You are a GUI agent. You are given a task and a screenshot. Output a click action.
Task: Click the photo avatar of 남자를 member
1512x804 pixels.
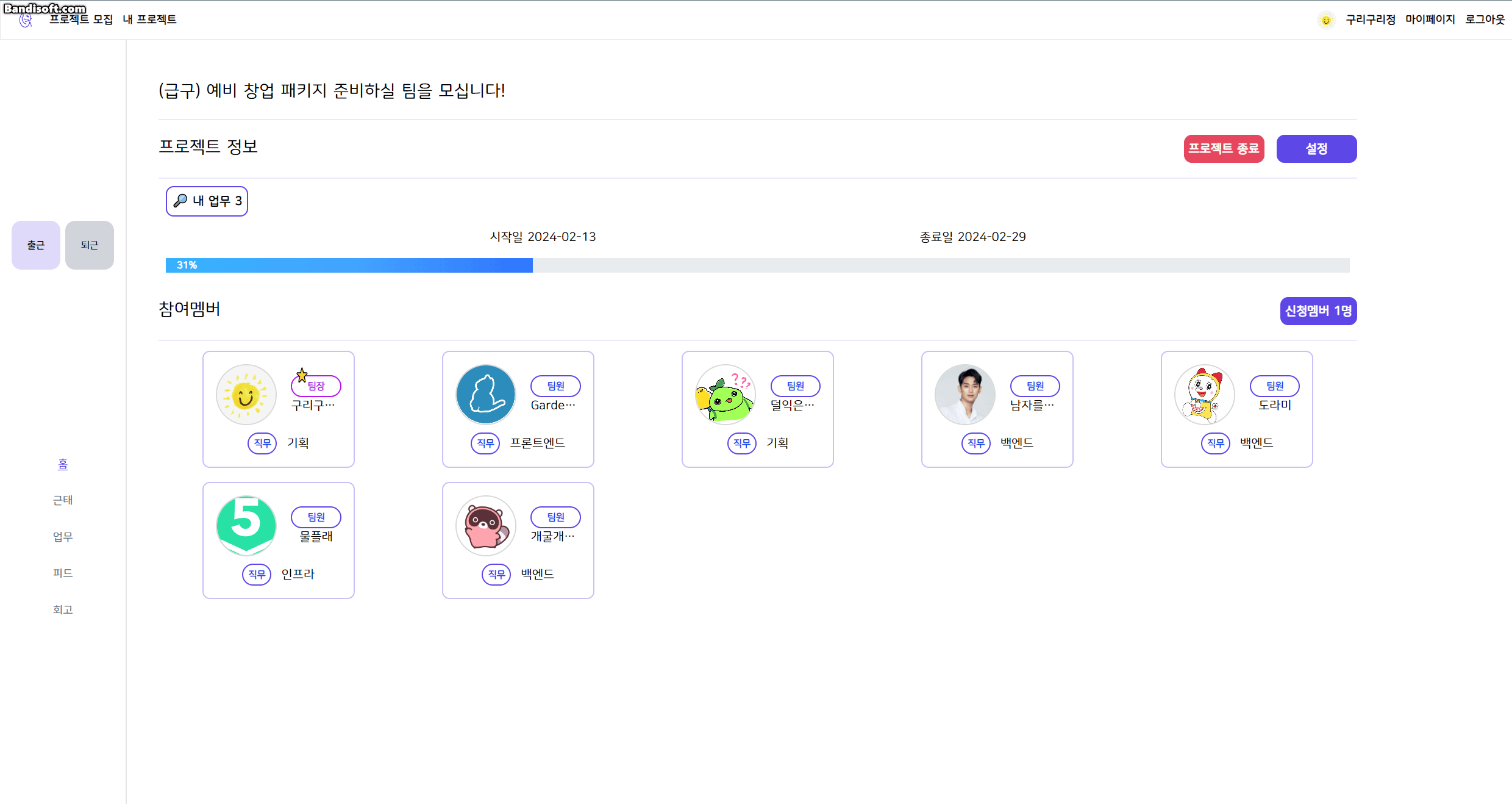pyautogui.click(x=965, y=394)
